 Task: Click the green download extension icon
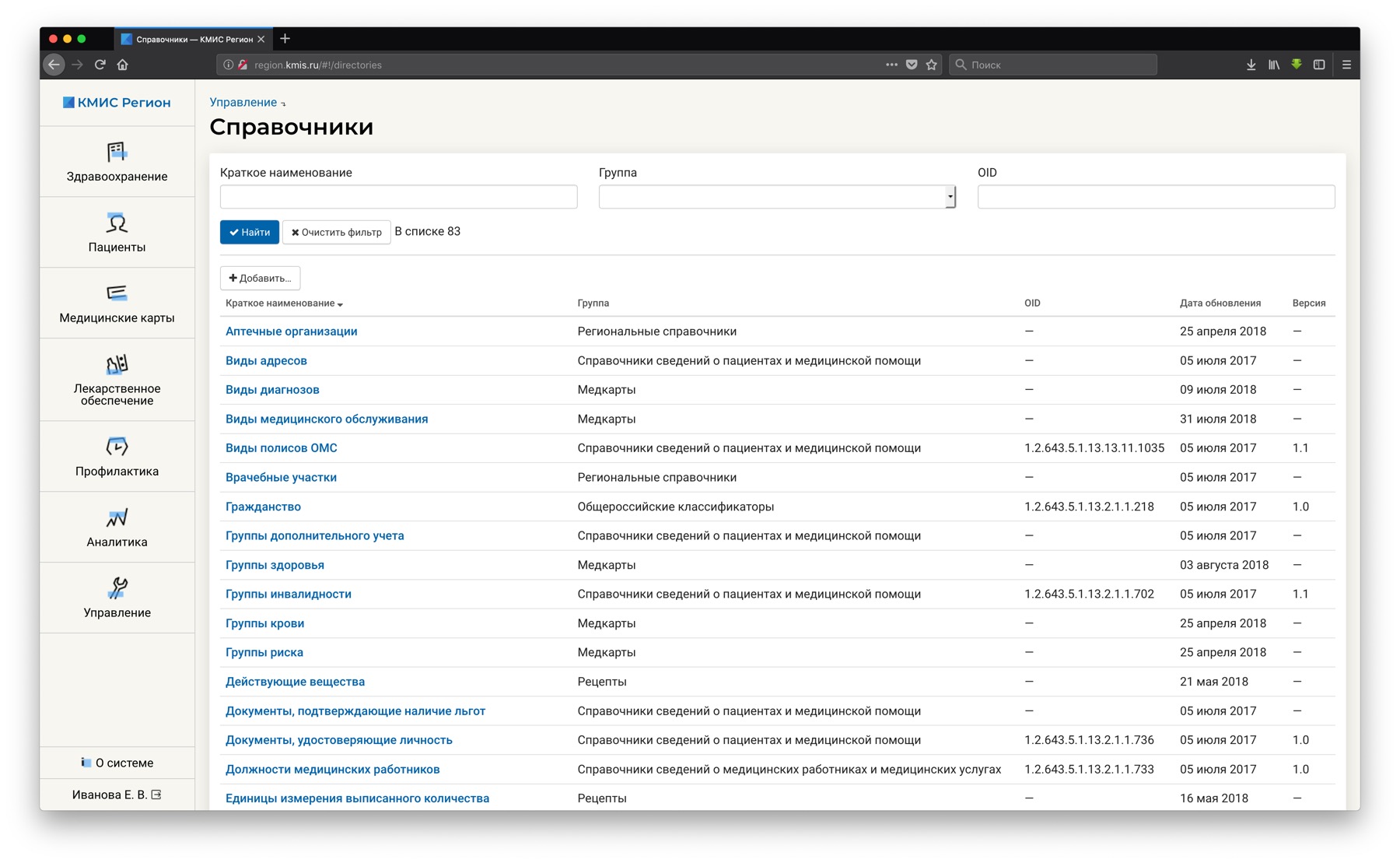tap(1297, 64)
